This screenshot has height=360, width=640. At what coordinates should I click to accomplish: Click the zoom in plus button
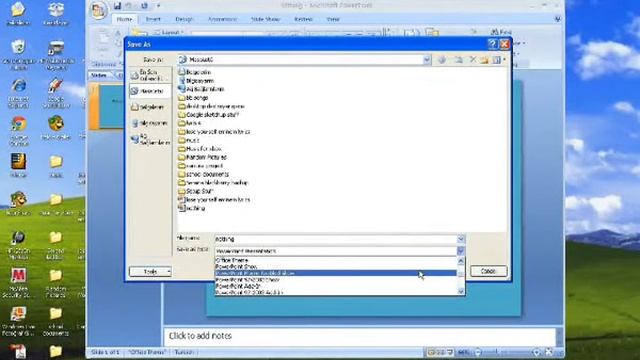click(536, 352)
